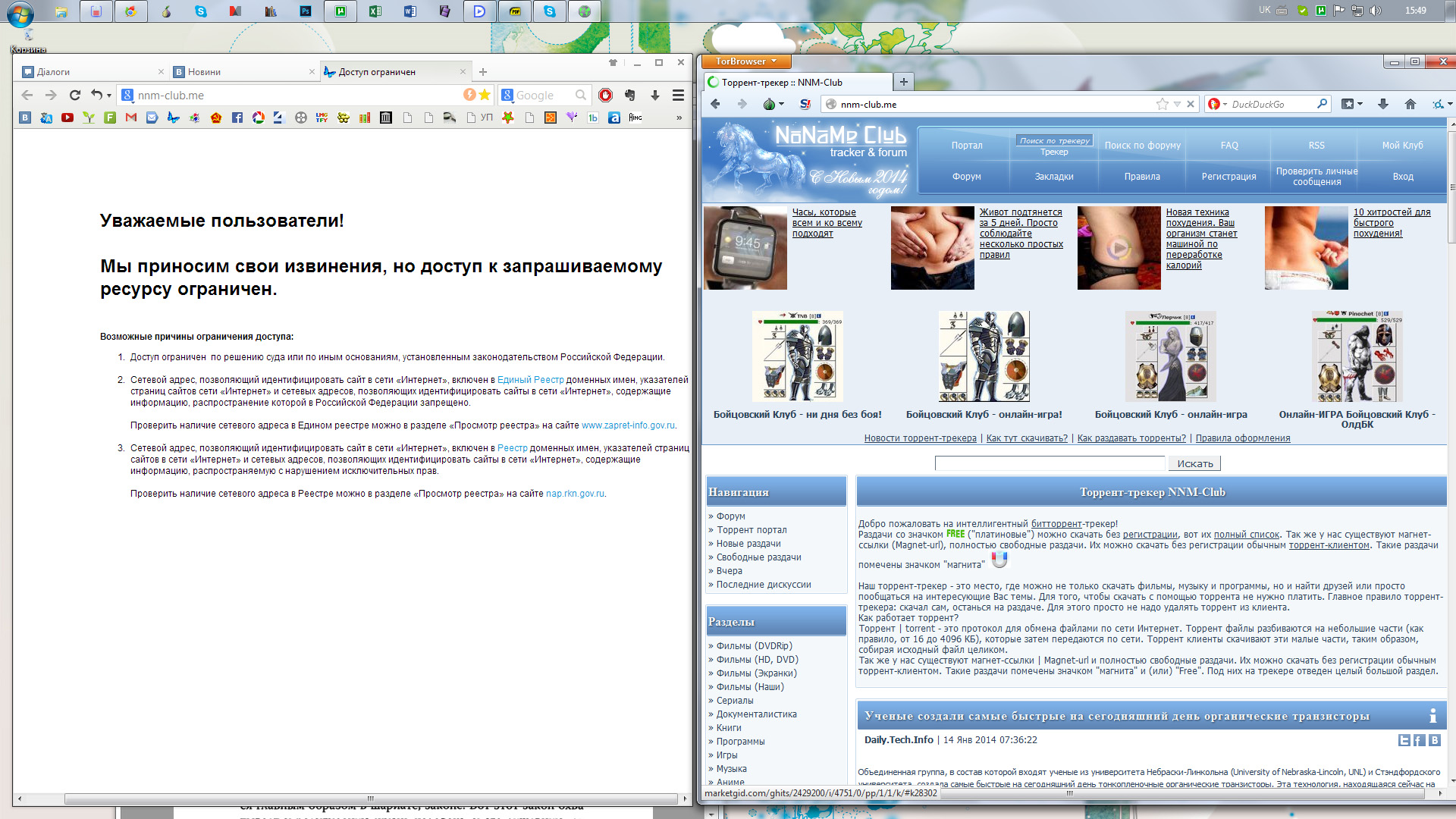Open the hamburger menu in left browser

click(678, 96)
